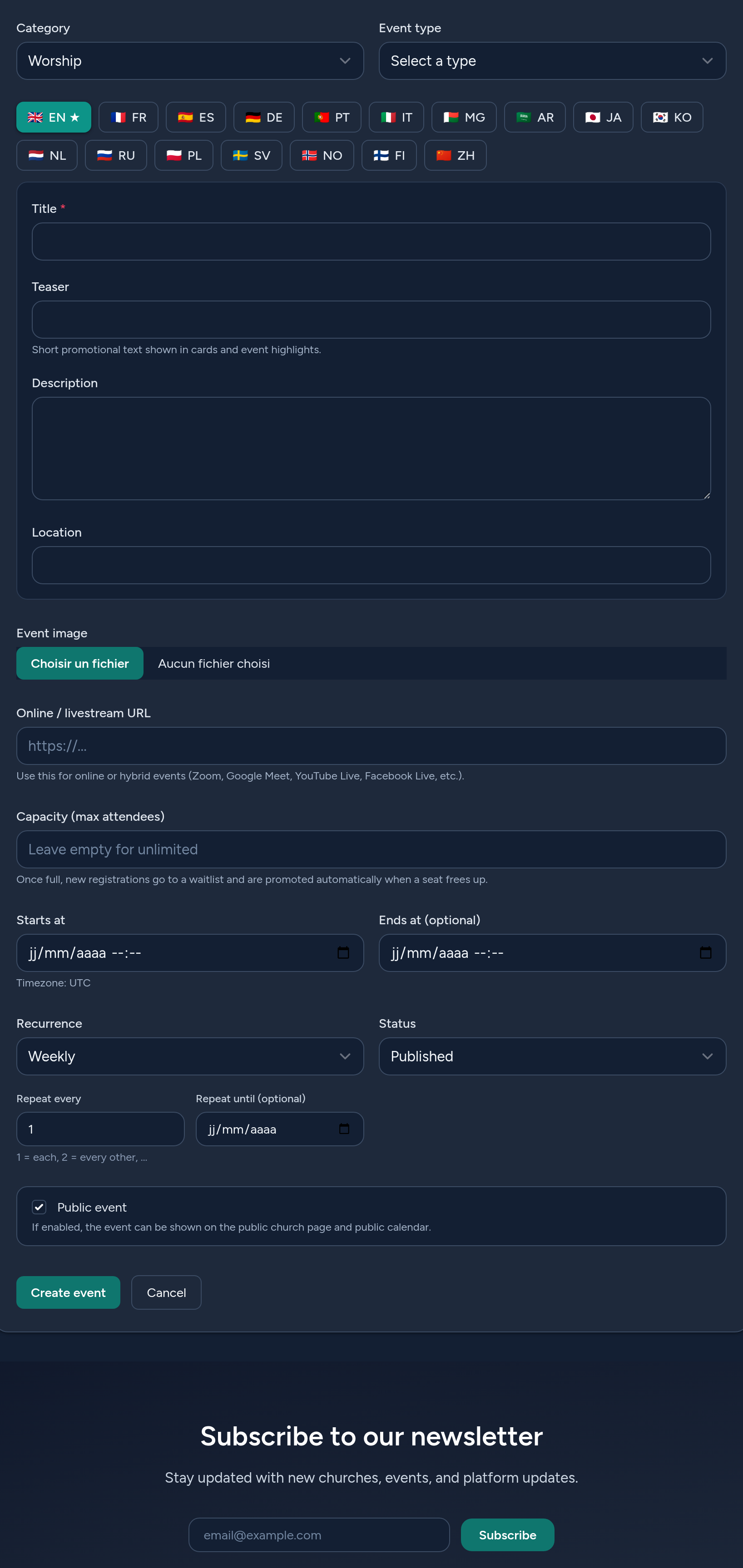Select the French FR flag language
The height and width of the screenshot is (1568, 743).
129,117
